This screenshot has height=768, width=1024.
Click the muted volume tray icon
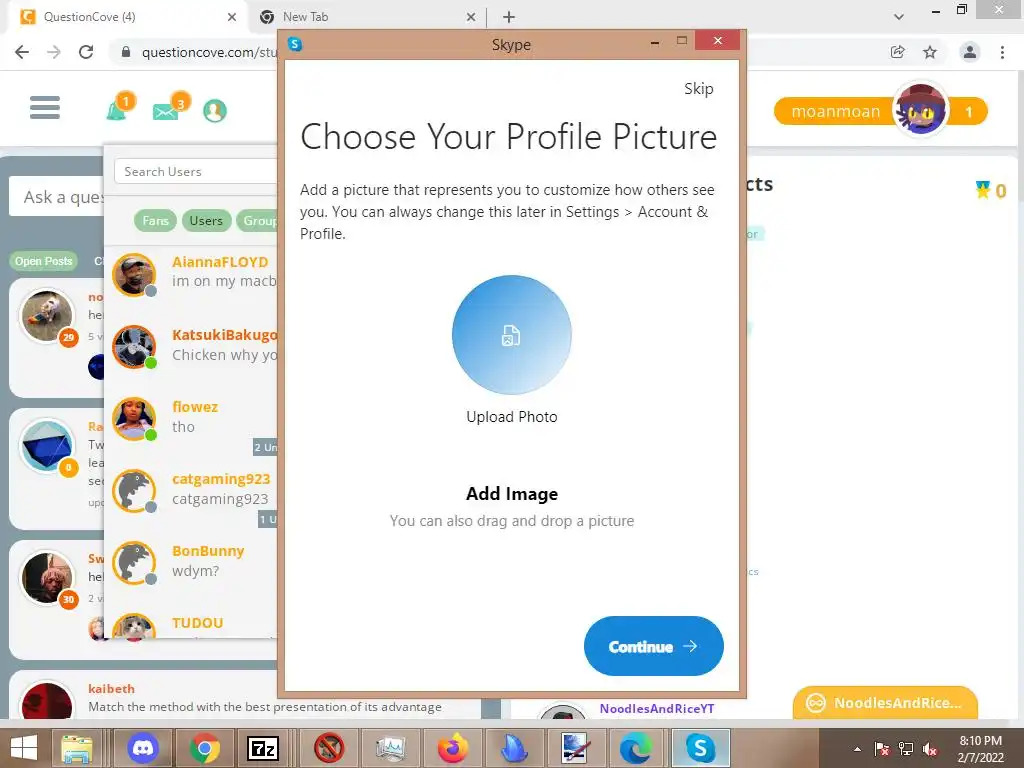pyautogui.click(x=929, y=749)
